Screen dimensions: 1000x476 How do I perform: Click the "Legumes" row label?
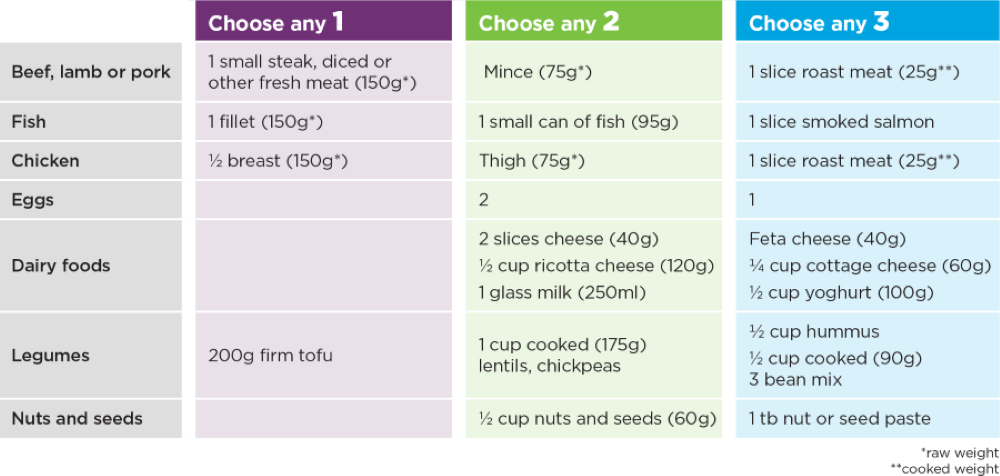50,355
